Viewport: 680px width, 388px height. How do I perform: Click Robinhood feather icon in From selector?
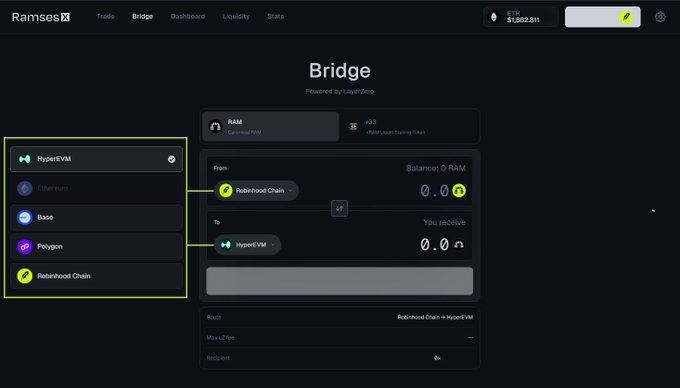(226, 190)
